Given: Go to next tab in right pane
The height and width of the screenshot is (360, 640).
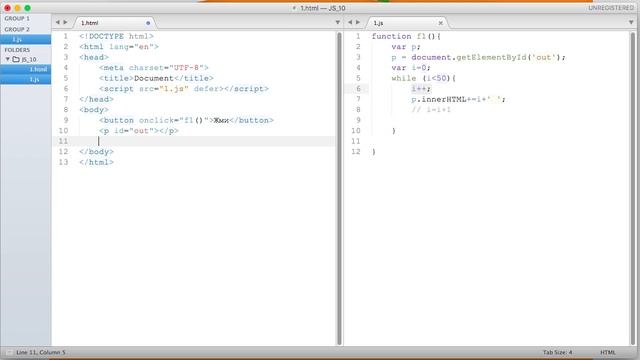Looking at the screenshot, I should pos(358,22).
